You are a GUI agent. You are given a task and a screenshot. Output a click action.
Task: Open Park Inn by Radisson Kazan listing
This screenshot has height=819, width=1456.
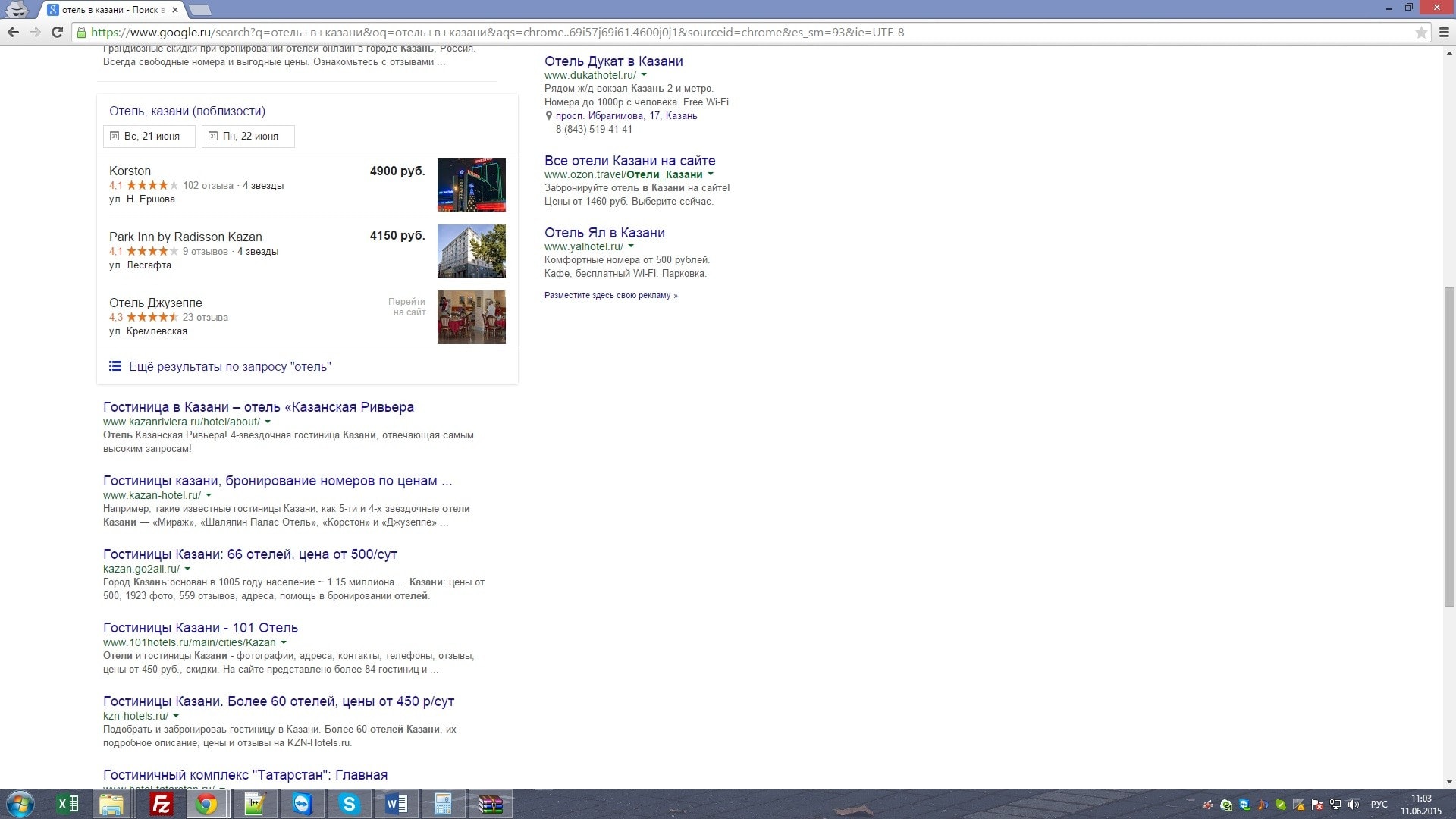[x=186, y=237]
